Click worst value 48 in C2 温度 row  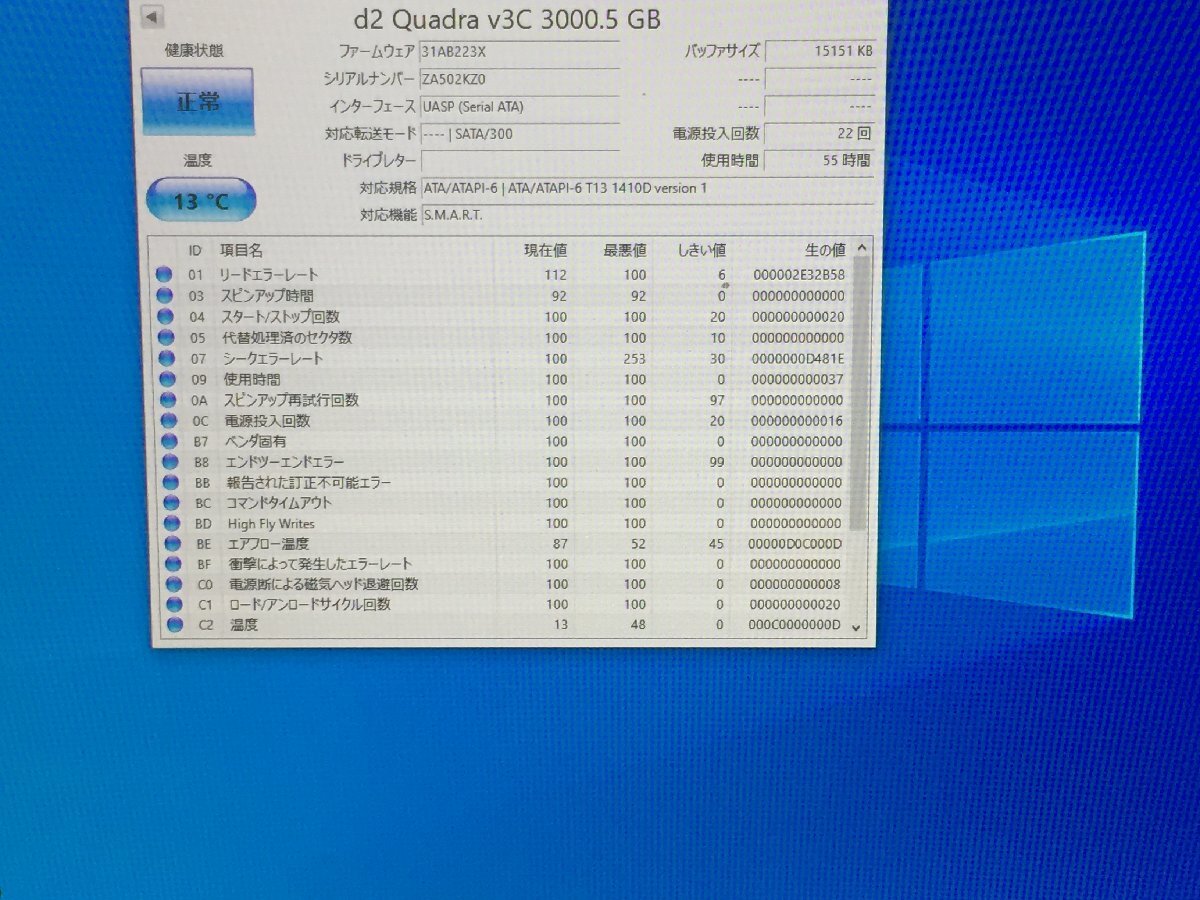pyautogui.click(x=636, y=625)
